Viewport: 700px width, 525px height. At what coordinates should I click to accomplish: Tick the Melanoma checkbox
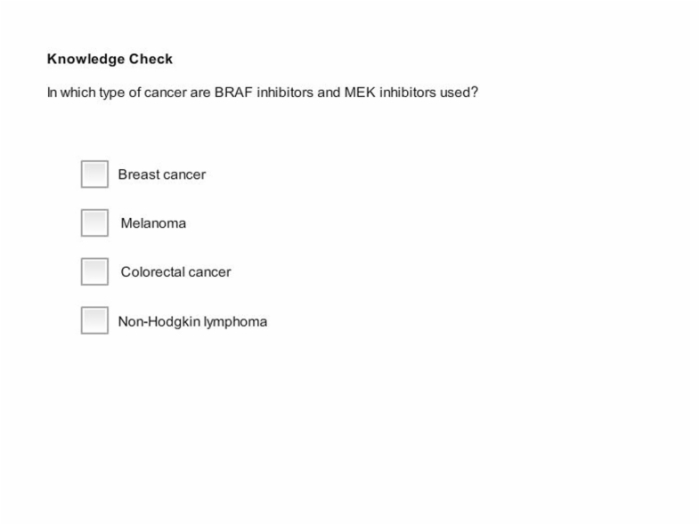pyautogui.click(x=95, y=223)
